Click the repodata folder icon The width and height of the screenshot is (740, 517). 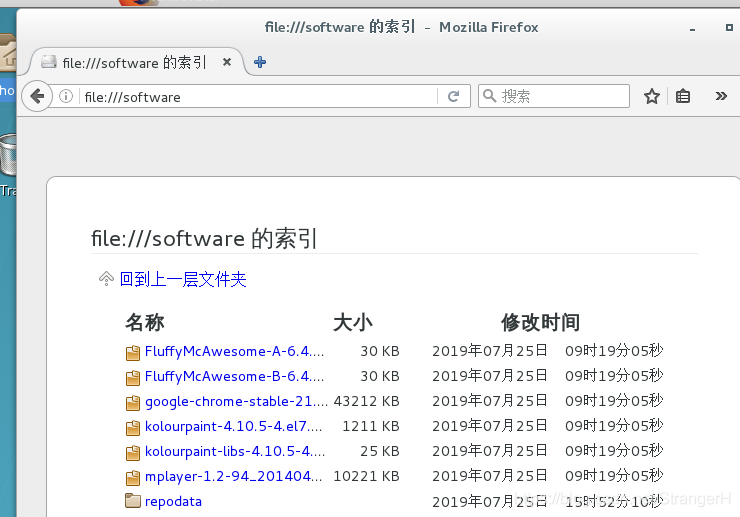(x=133, y=500)
